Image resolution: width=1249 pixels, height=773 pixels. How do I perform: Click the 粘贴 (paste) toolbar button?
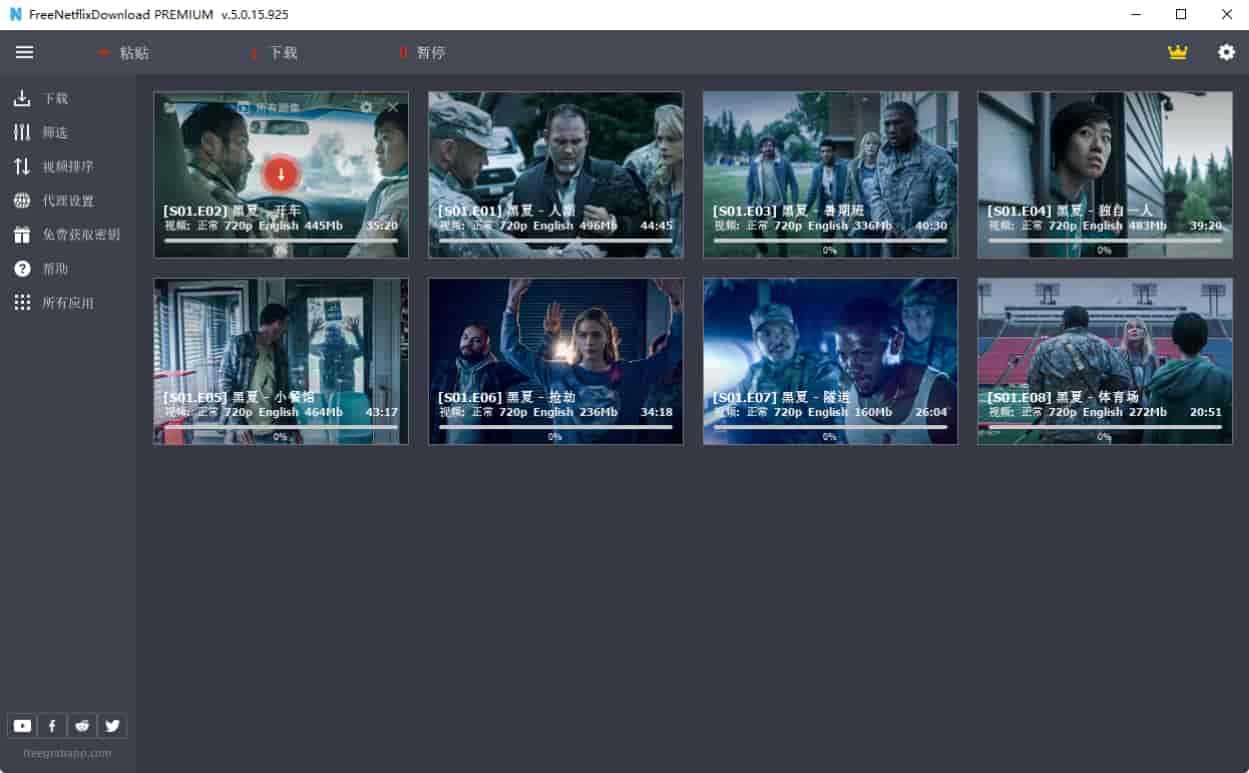point(124,53)
